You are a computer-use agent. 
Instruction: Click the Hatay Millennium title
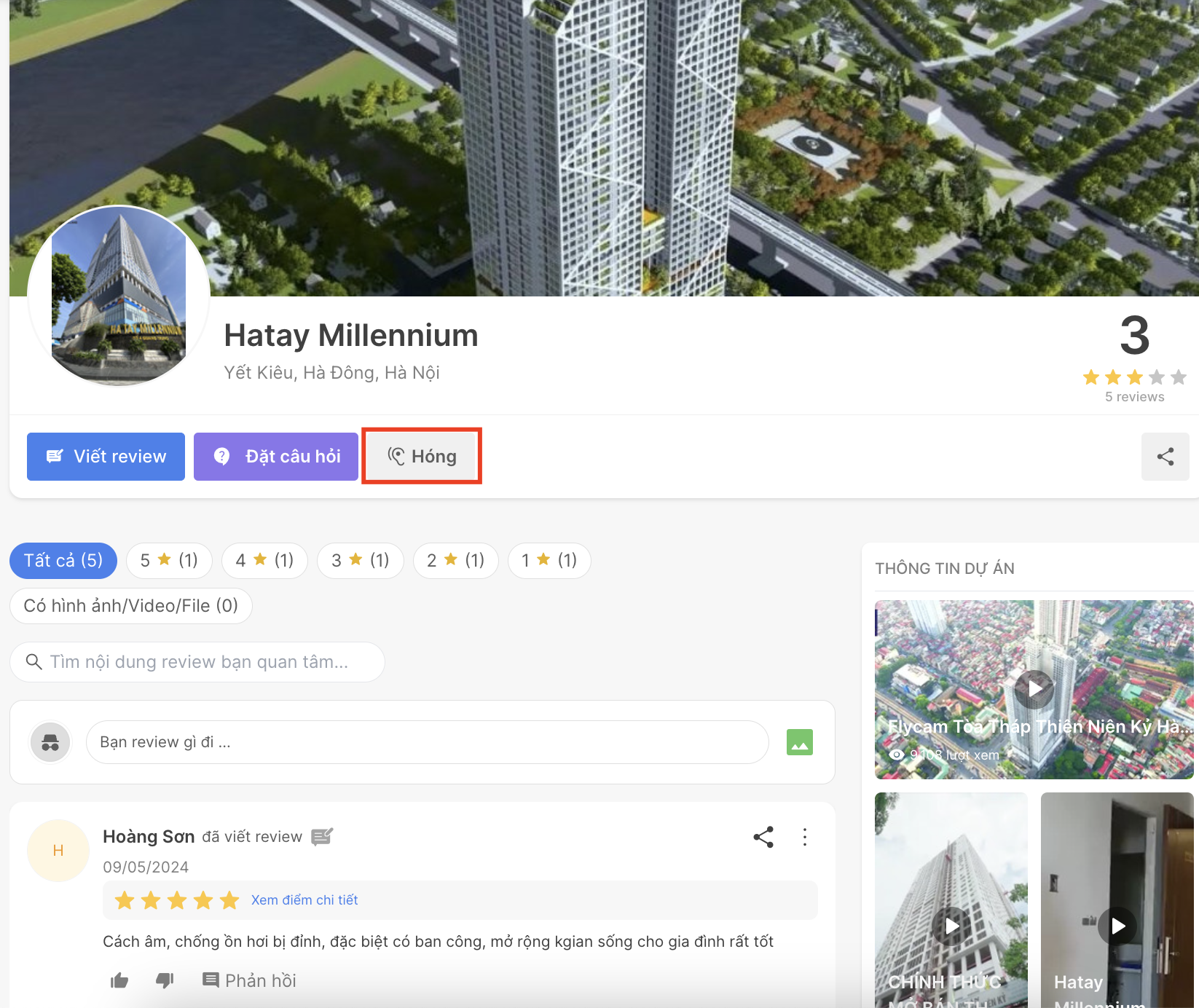click(351, 336)
